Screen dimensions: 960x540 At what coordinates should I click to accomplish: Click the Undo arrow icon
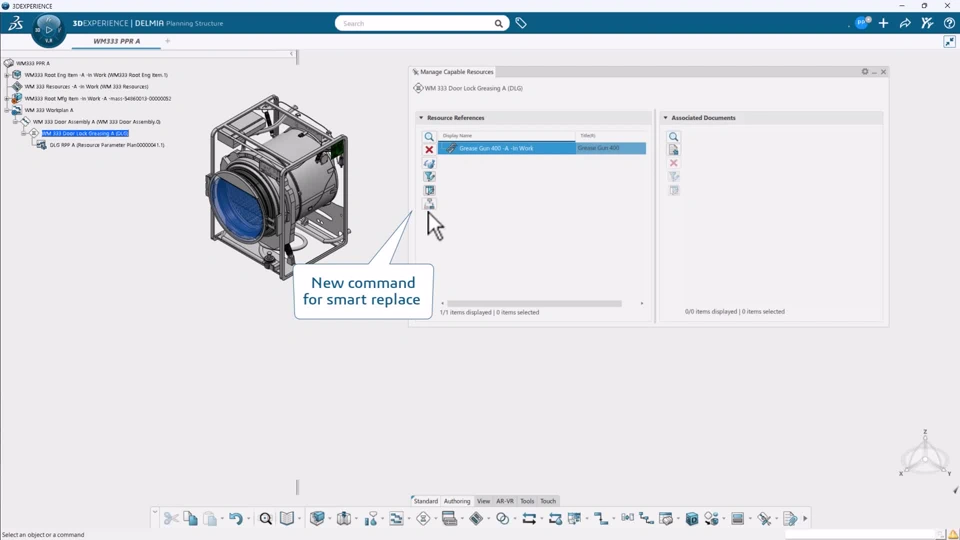[x=236, y=519]
